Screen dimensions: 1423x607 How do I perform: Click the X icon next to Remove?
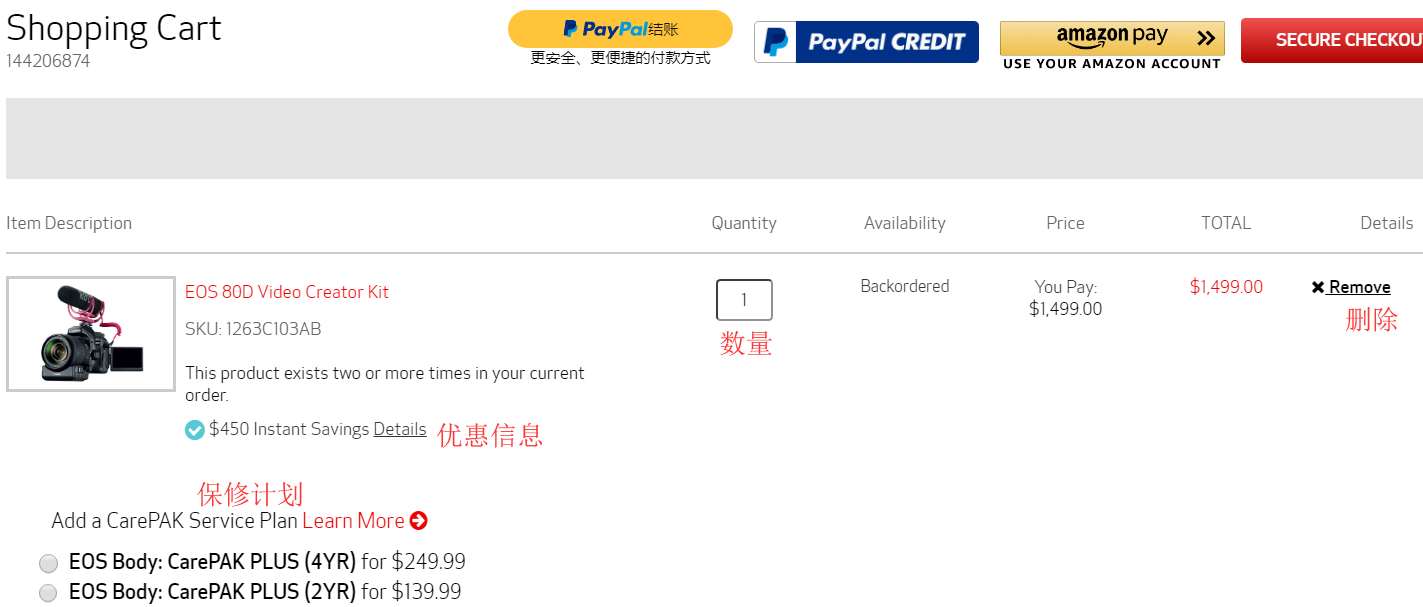pyautogui.click(x=1318, y=288)
